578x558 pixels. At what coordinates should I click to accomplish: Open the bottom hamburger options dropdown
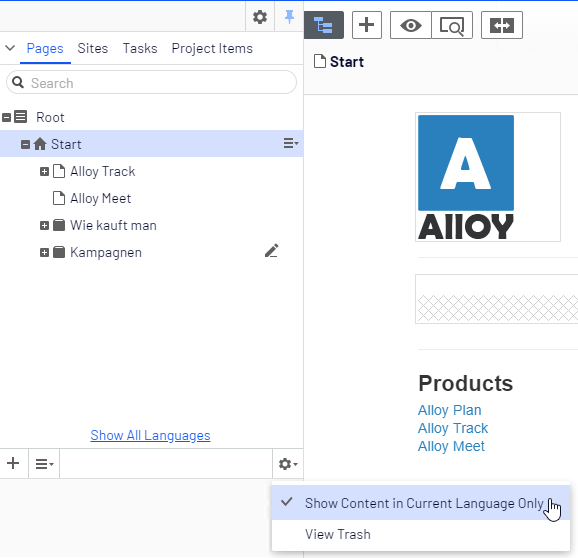[44, 464]
